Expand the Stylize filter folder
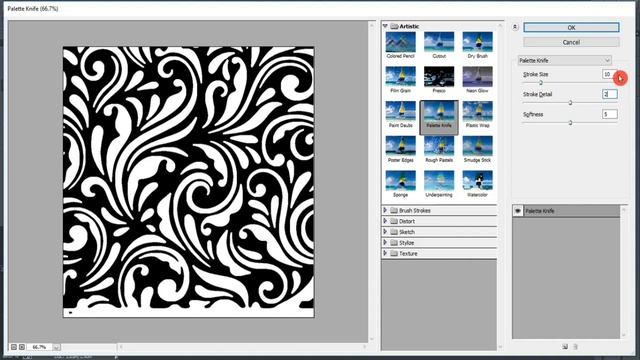 [x=385, y=242]
